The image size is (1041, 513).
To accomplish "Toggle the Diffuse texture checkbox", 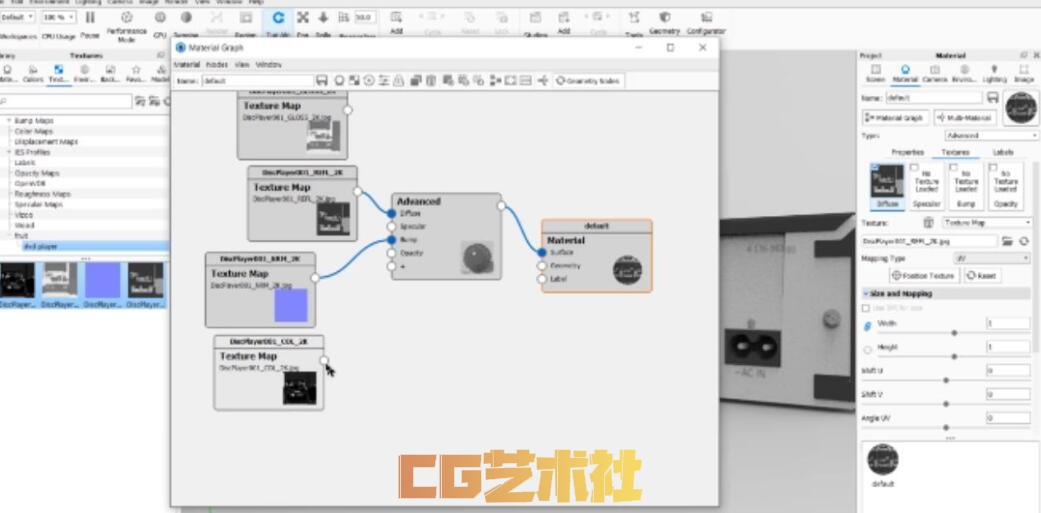I will [x=875, y=167].
